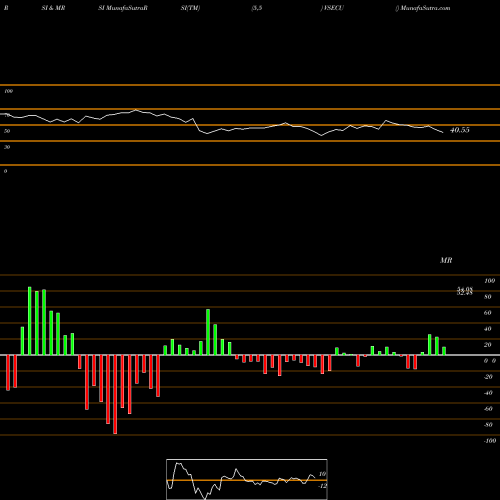Click the -100 label on MR axis
This screenshot has height=500, width=500.
coord(490,441)
